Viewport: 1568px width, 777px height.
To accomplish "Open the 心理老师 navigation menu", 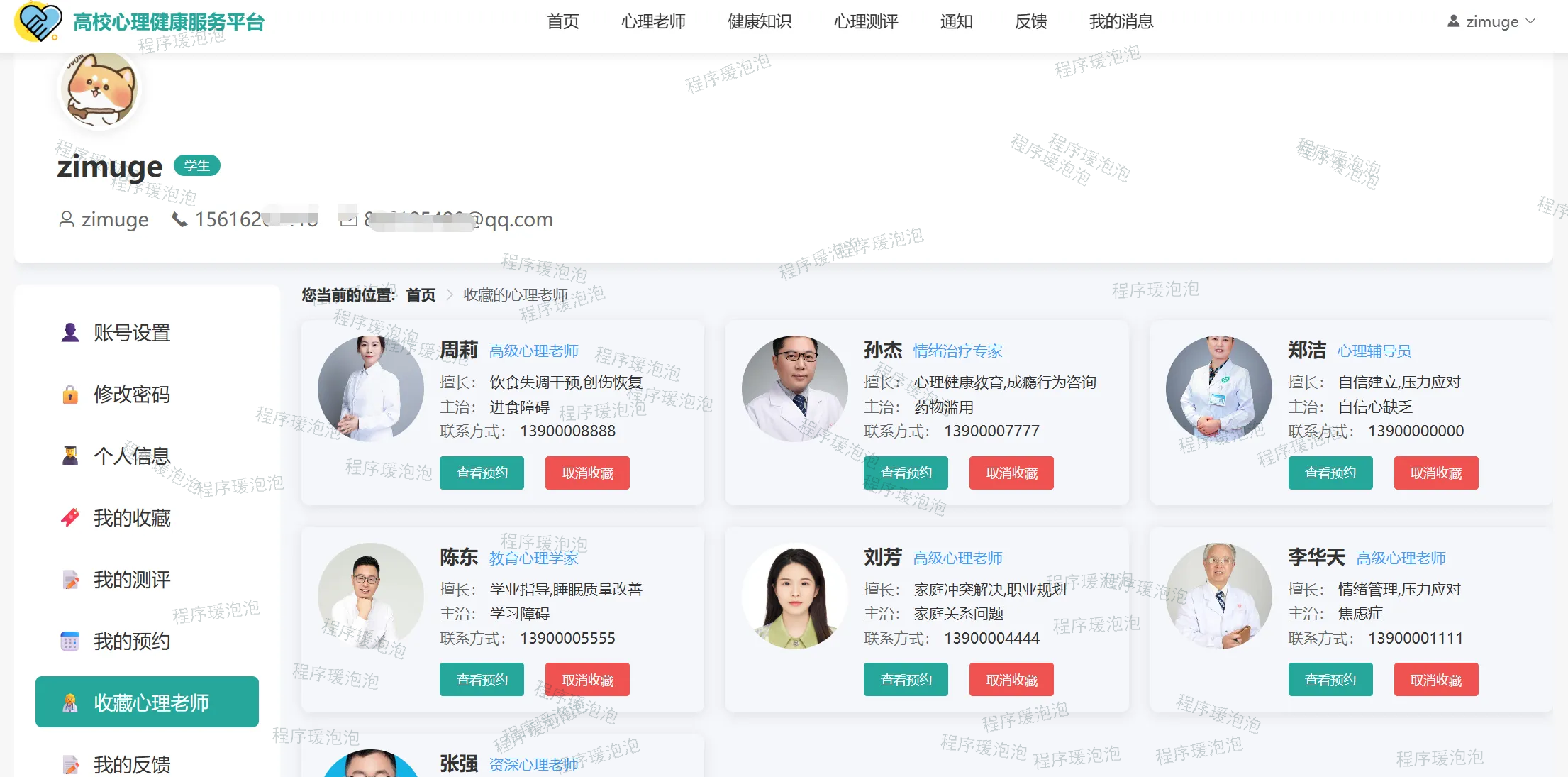I will coord(652,21).
